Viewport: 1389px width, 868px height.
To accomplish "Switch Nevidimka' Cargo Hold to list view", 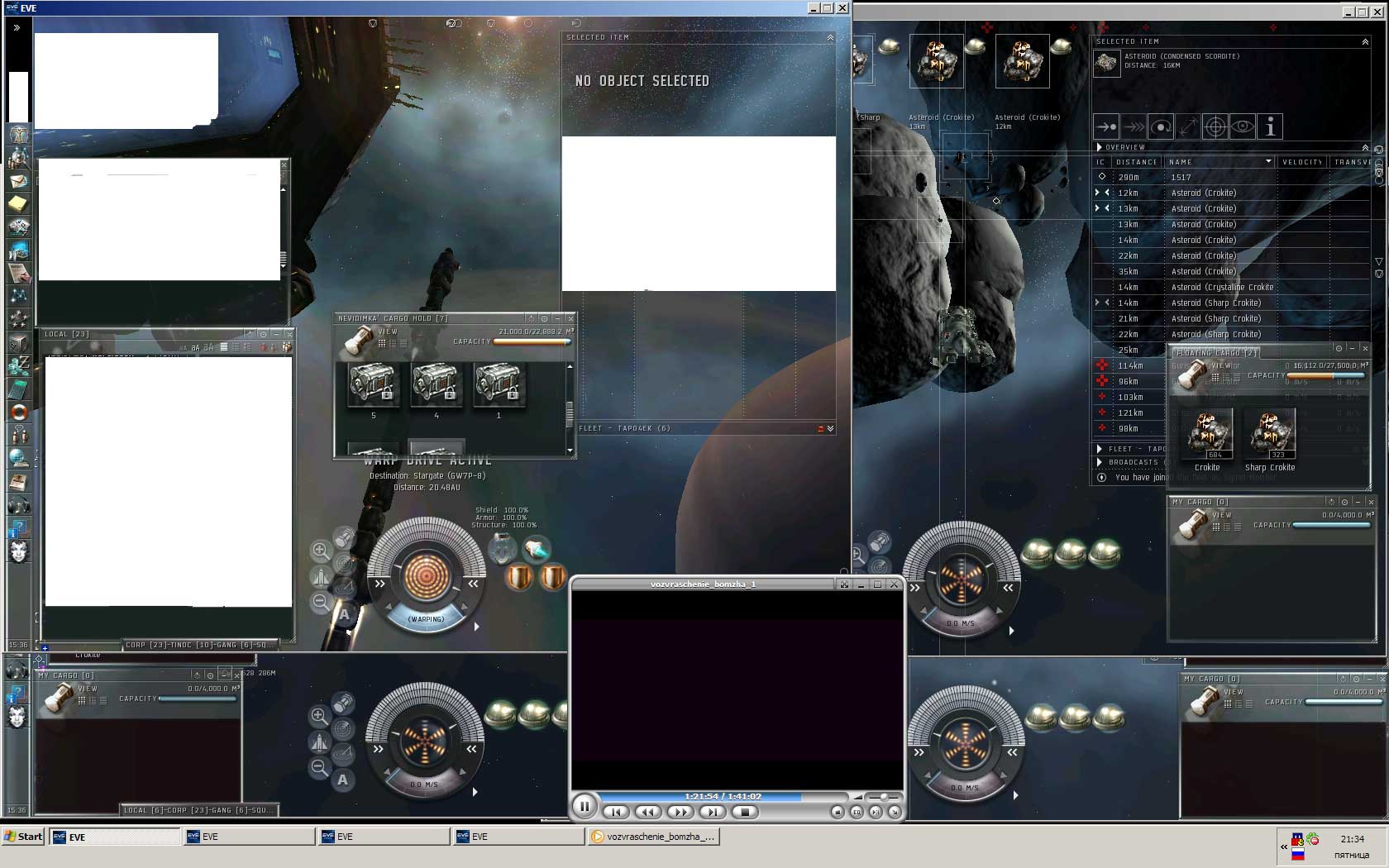I will click(x=403, y=343).
